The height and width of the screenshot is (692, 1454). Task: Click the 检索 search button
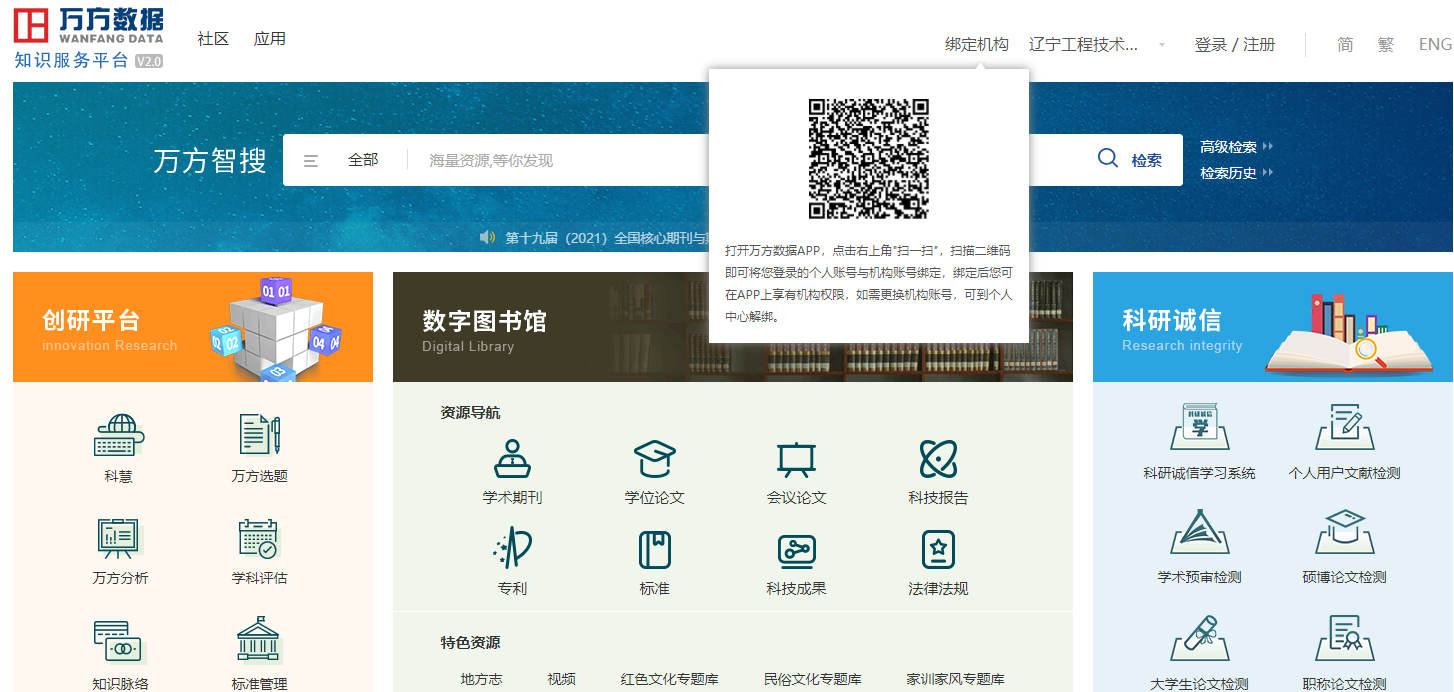tap(1131, 160)
